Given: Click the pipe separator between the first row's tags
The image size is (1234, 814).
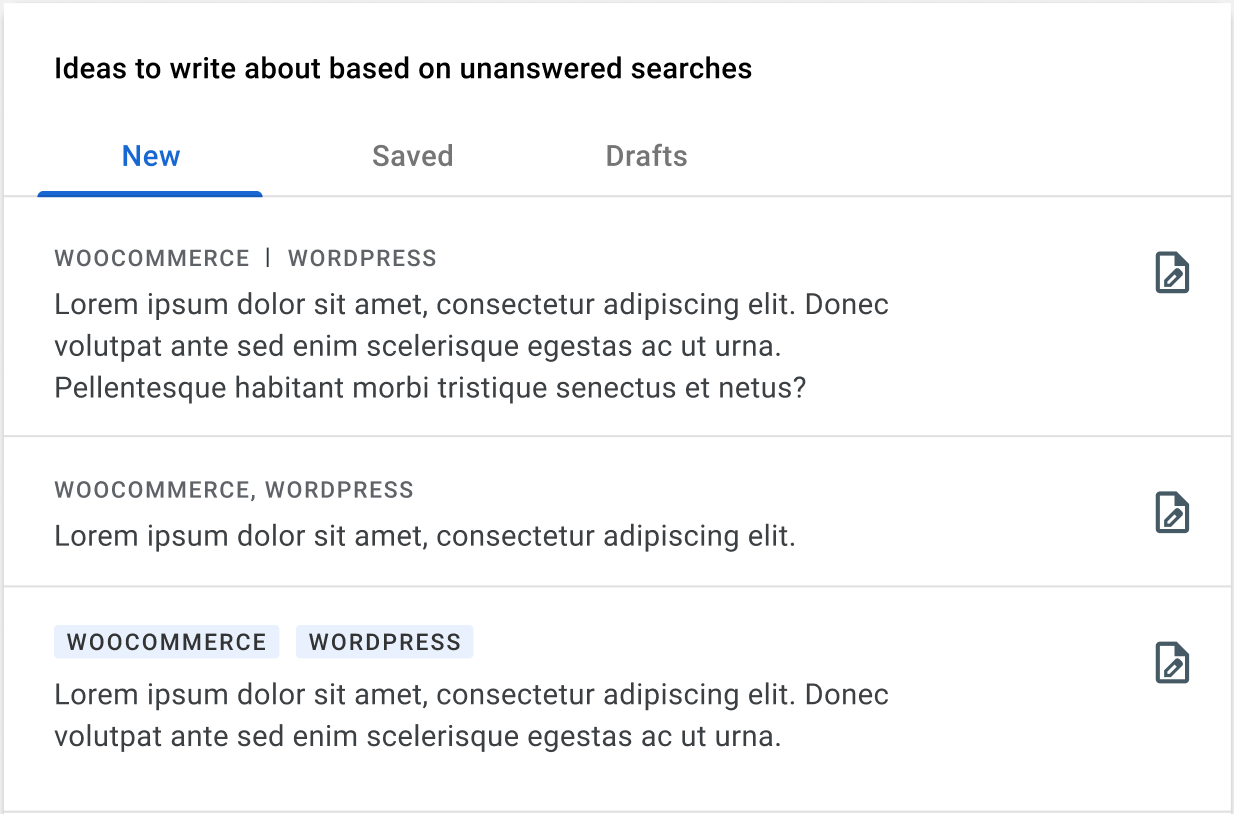Looking at the screenshot, I should click(268, 258).
